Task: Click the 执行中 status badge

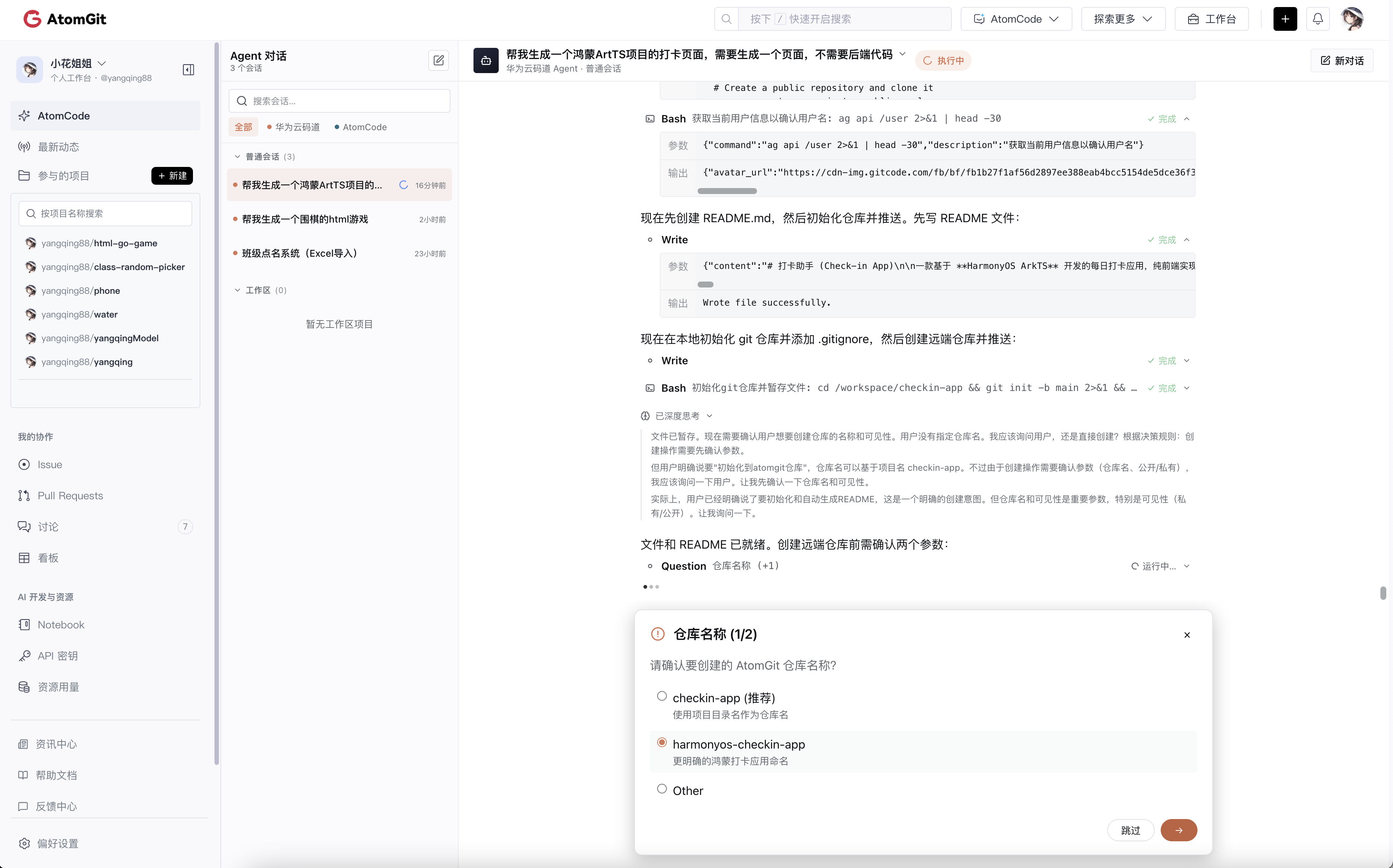Action: point(943,60)
